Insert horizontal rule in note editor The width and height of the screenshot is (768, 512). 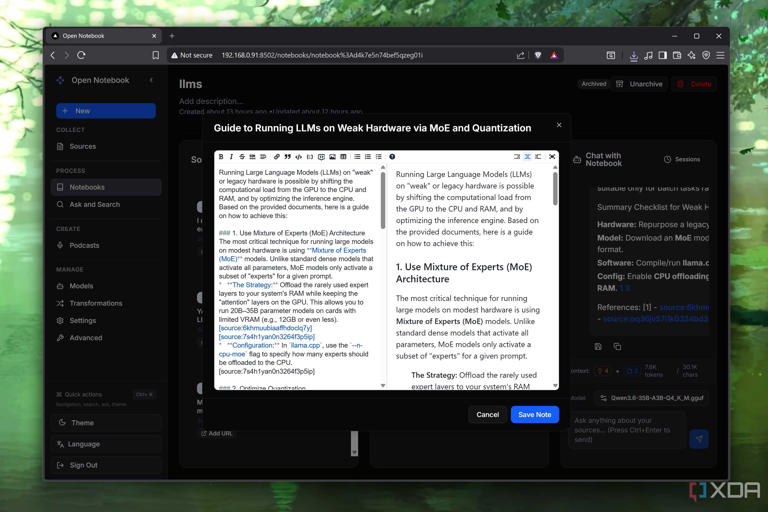click(252, 157)
